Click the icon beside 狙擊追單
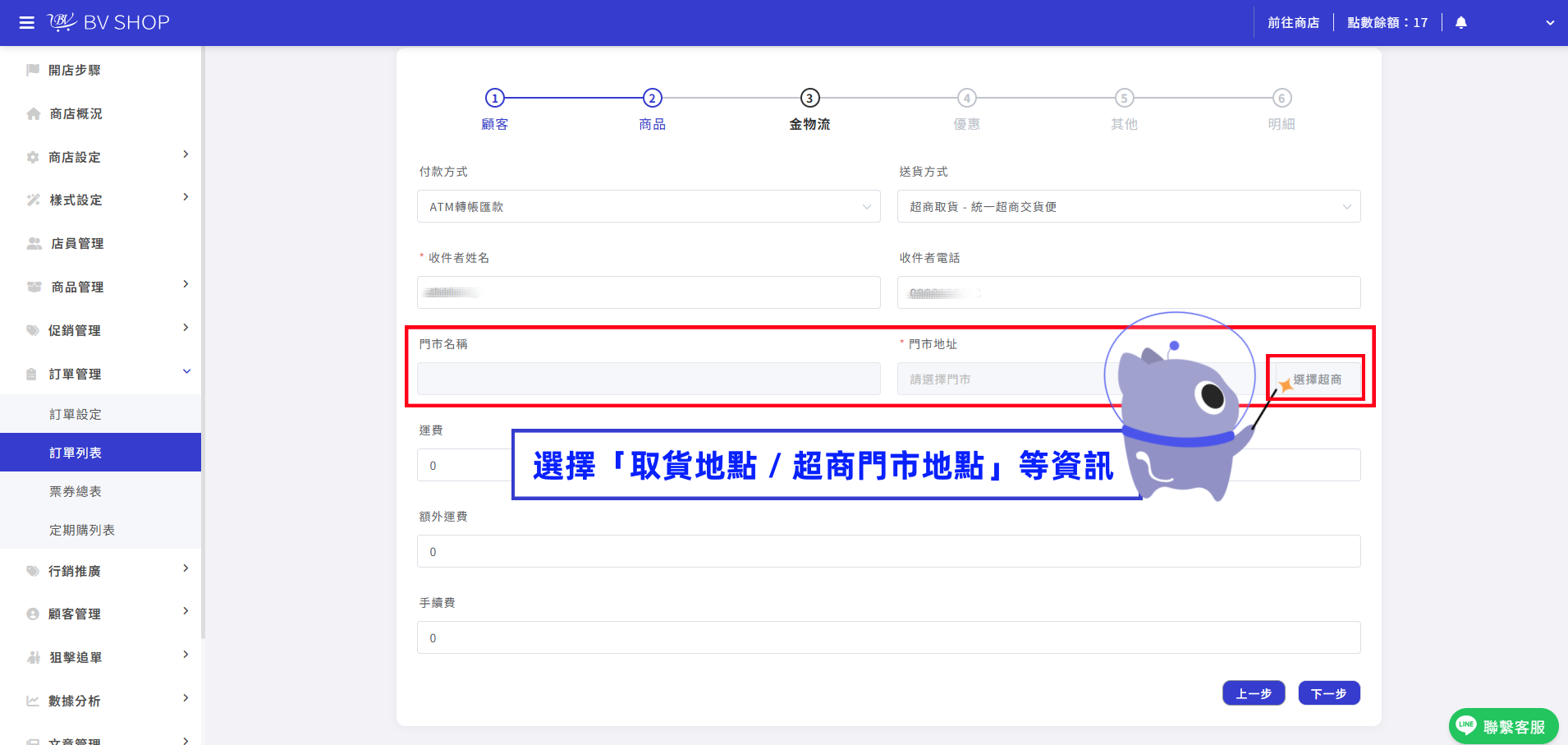This screenshot has height=745, width=1568. tap(34, 657)
